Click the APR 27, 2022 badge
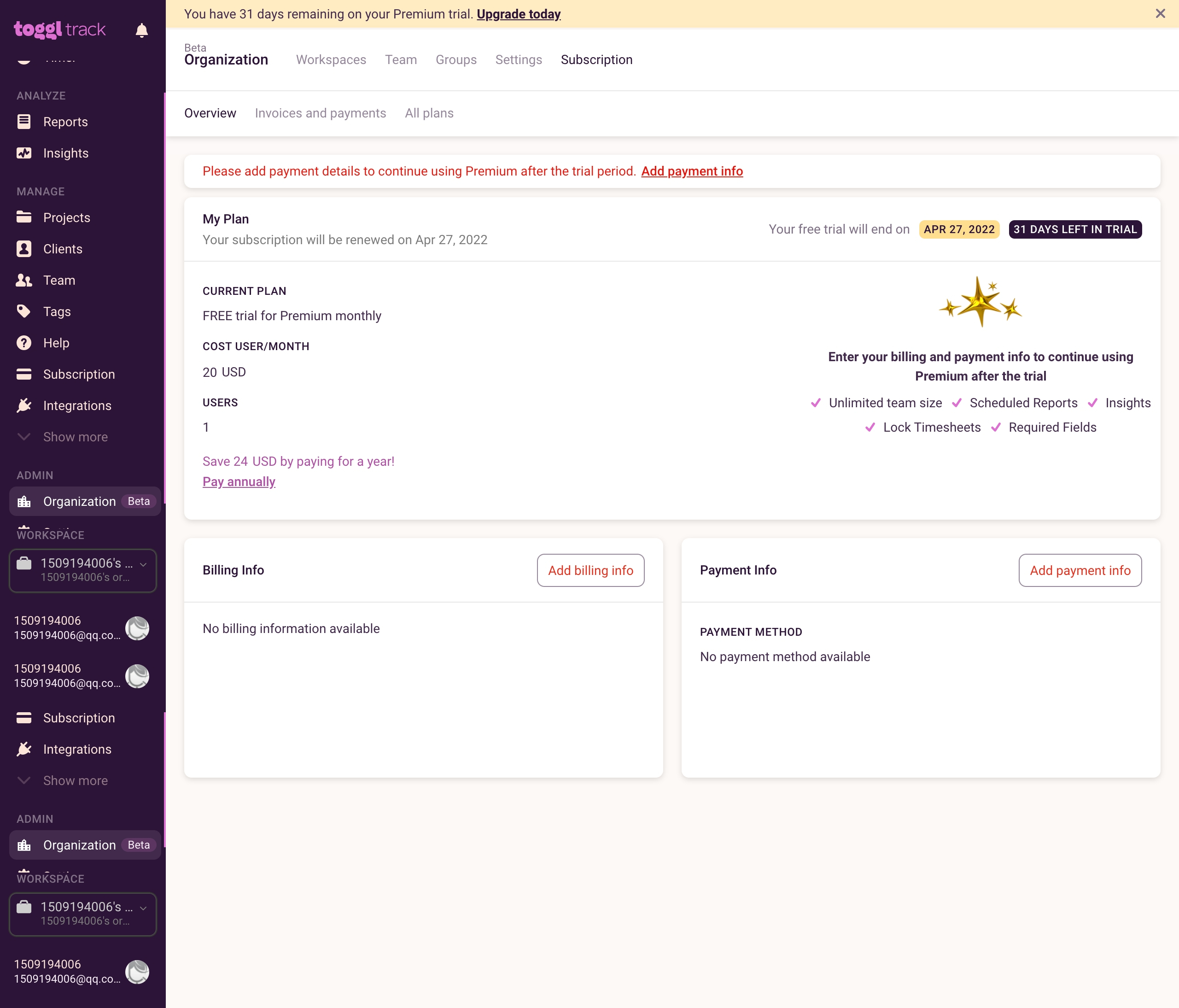 pyautogui.click(x=959, y=229)
